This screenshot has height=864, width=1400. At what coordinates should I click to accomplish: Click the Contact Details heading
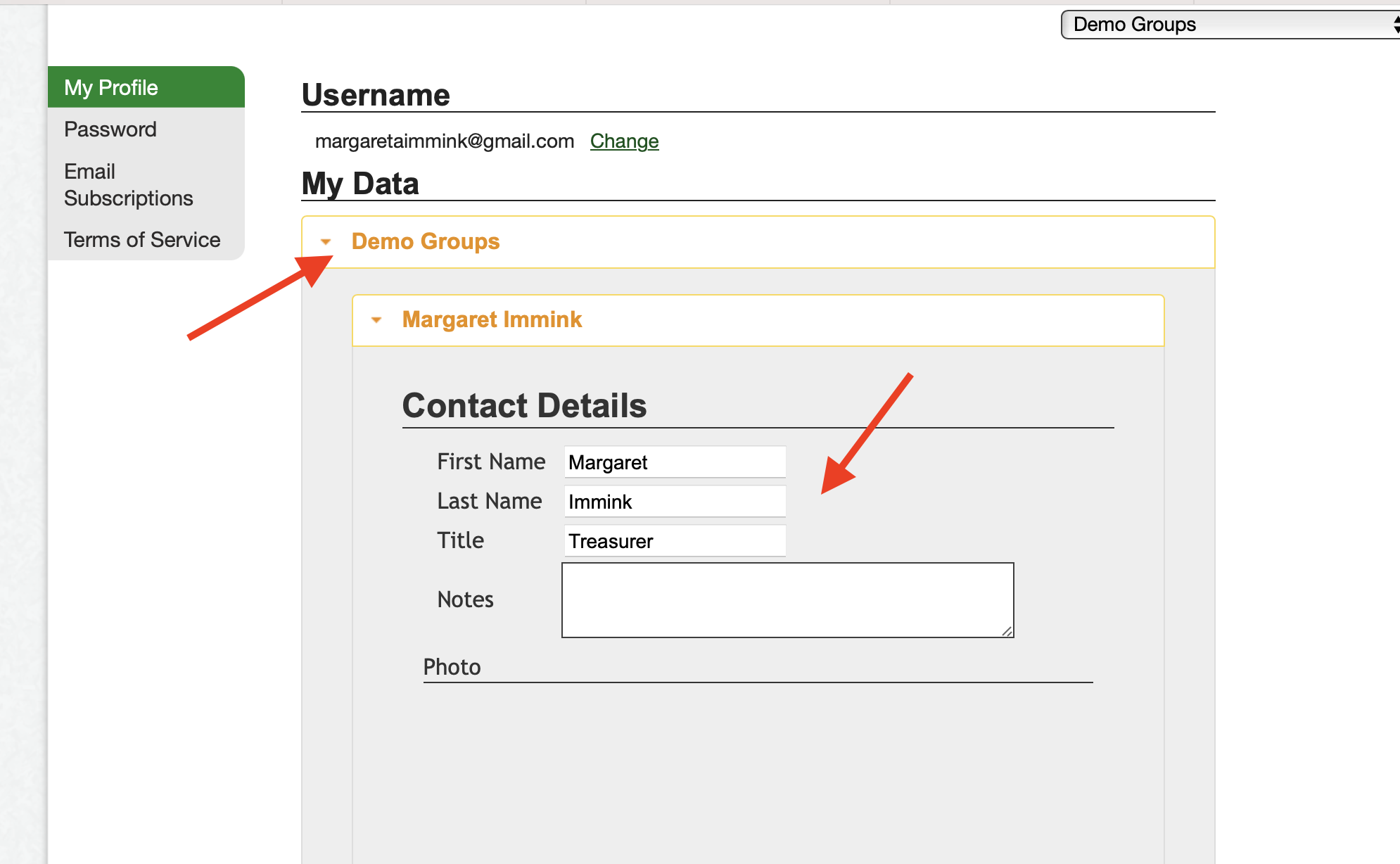[524, 405]
